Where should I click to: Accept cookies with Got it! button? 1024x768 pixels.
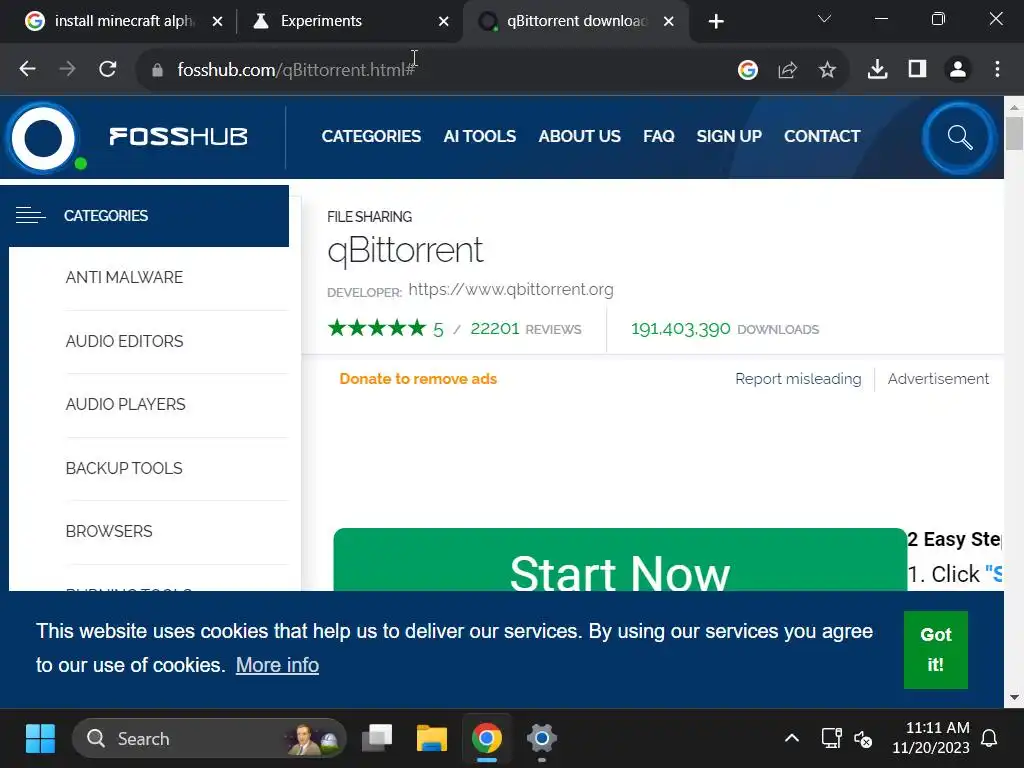[x=935, y=650]
